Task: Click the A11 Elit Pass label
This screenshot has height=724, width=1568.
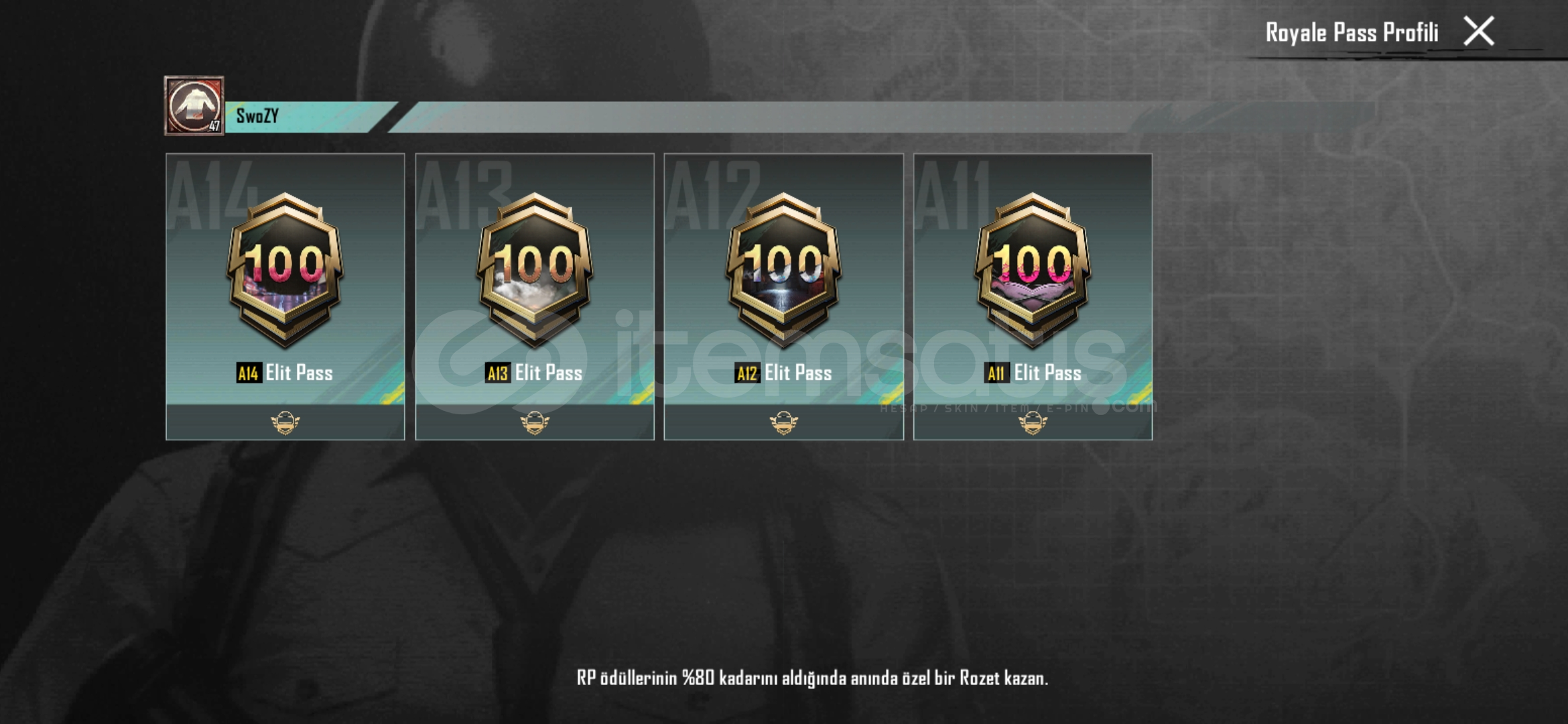Action: coord(1033,373)
